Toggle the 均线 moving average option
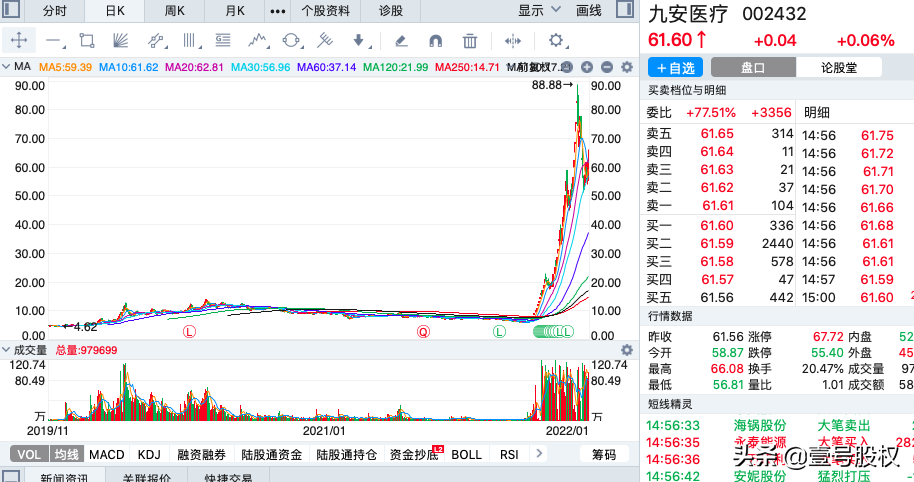 click(x=66, y=455)
